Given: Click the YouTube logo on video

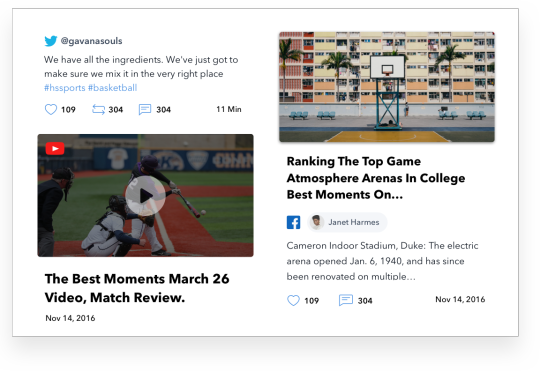Looking at the screenshot, I should click(55, 148).
